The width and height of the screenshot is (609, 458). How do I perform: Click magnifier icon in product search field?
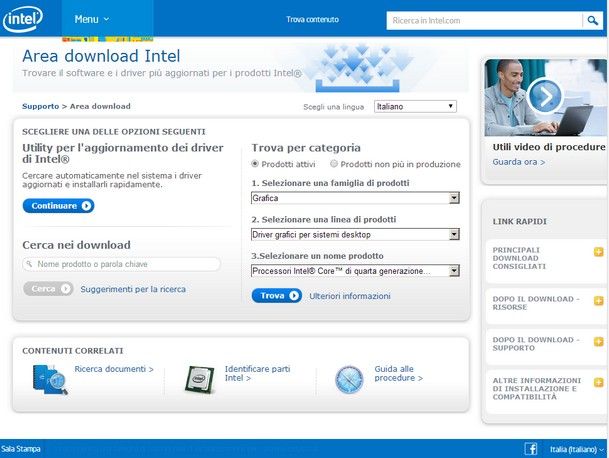(29, 264)
